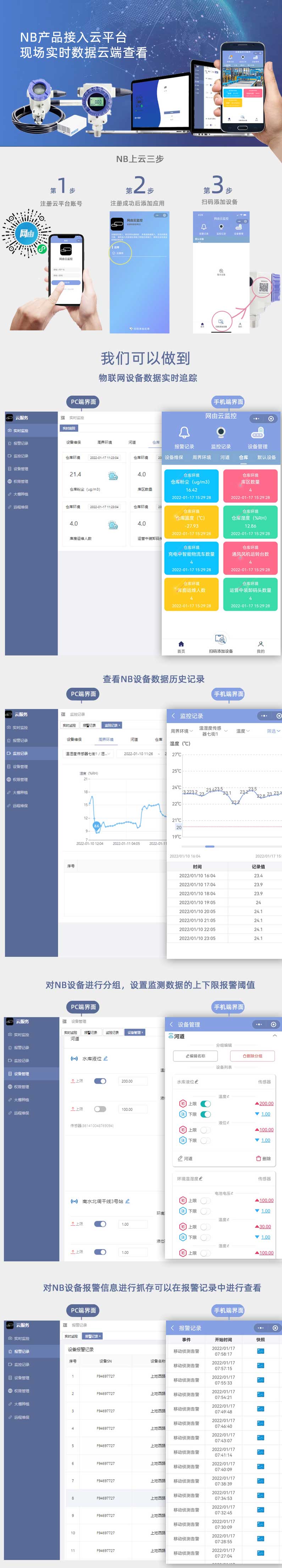This screenshot has width=282, height=1568.
Task: Open the 周界环境 dropdown in mobile 监控记录
Action: click(182, 731)
